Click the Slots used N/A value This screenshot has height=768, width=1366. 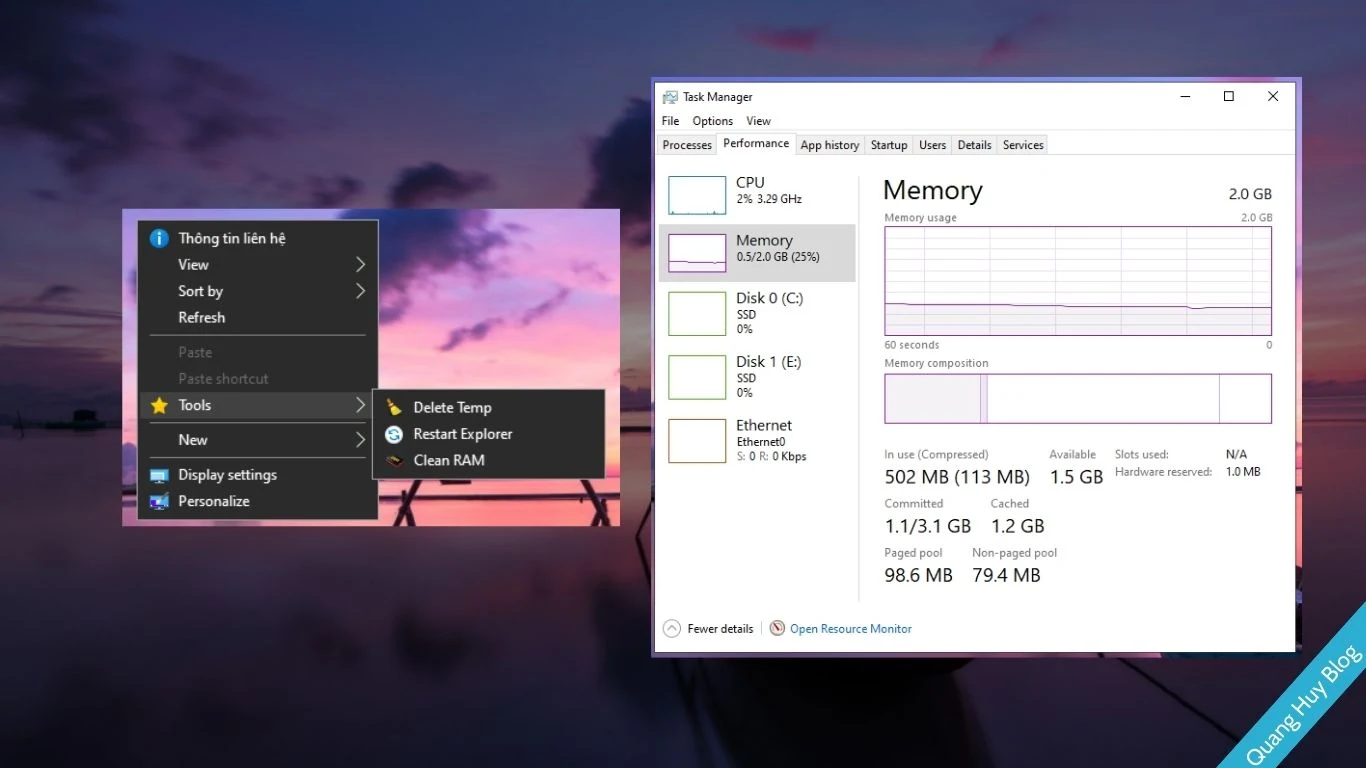click(x=1236, y=454)
